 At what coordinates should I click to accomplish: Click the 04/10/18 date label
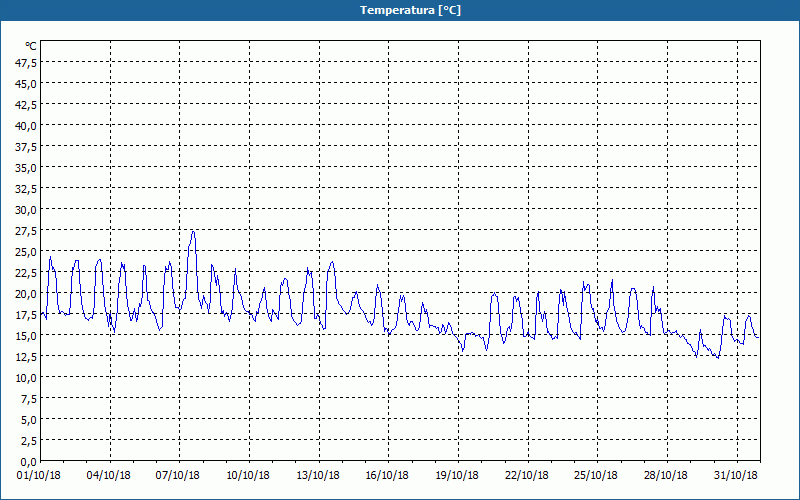pos(108,476)
